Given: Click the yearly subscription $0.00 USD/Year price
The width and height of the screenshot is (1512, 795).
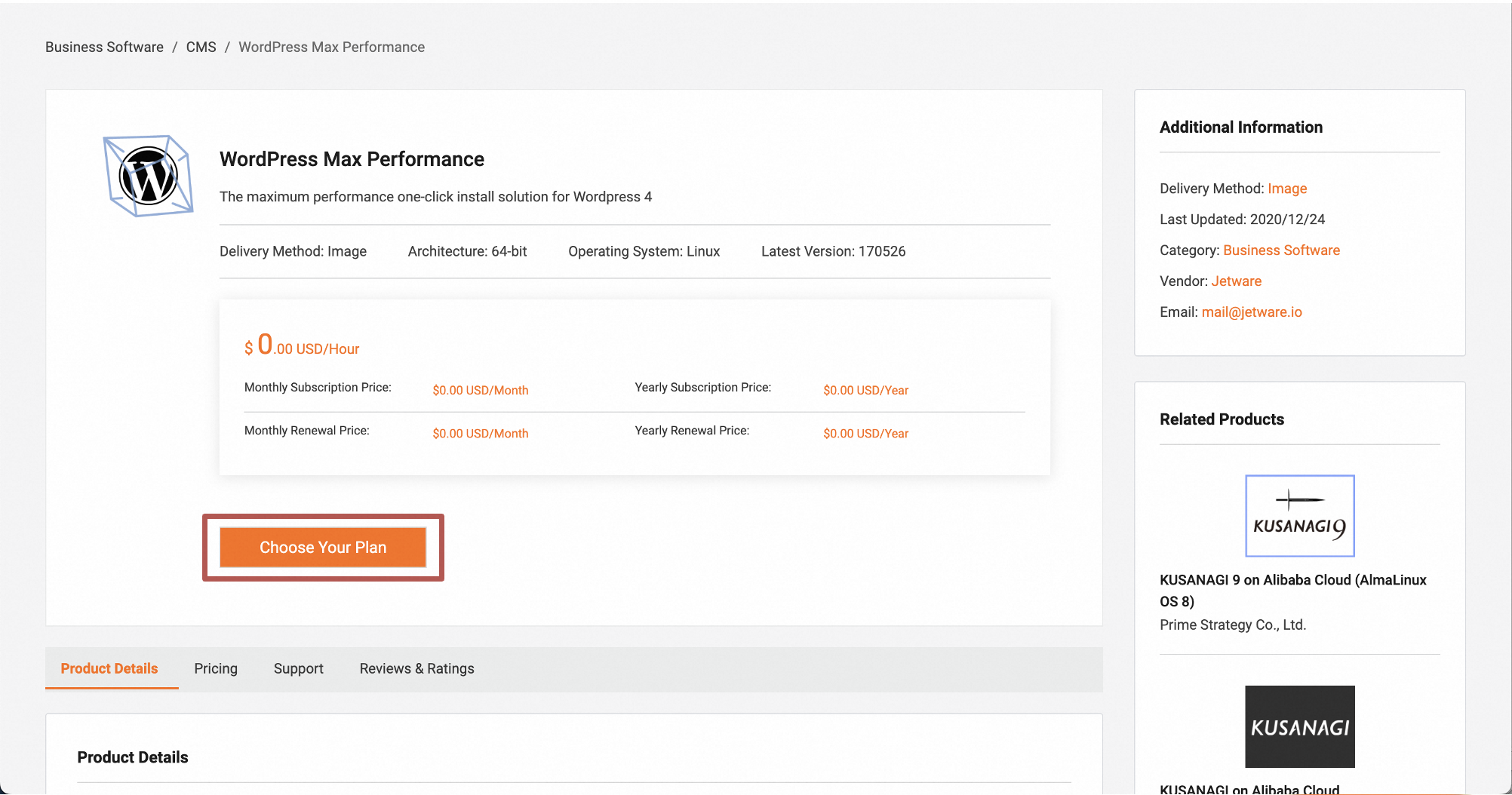Looking at the screenshot, I should pyautogui.click(x=865, y=391).
